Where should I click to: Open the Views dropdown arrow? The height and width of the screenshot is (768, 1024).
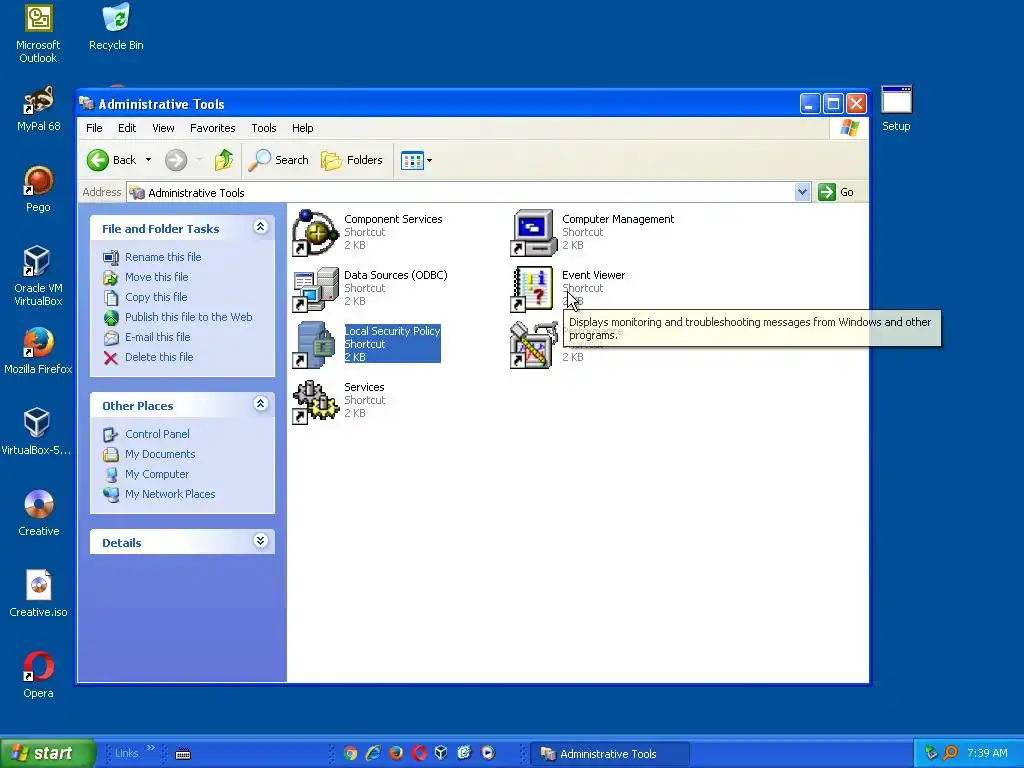[x=430, y=160]
